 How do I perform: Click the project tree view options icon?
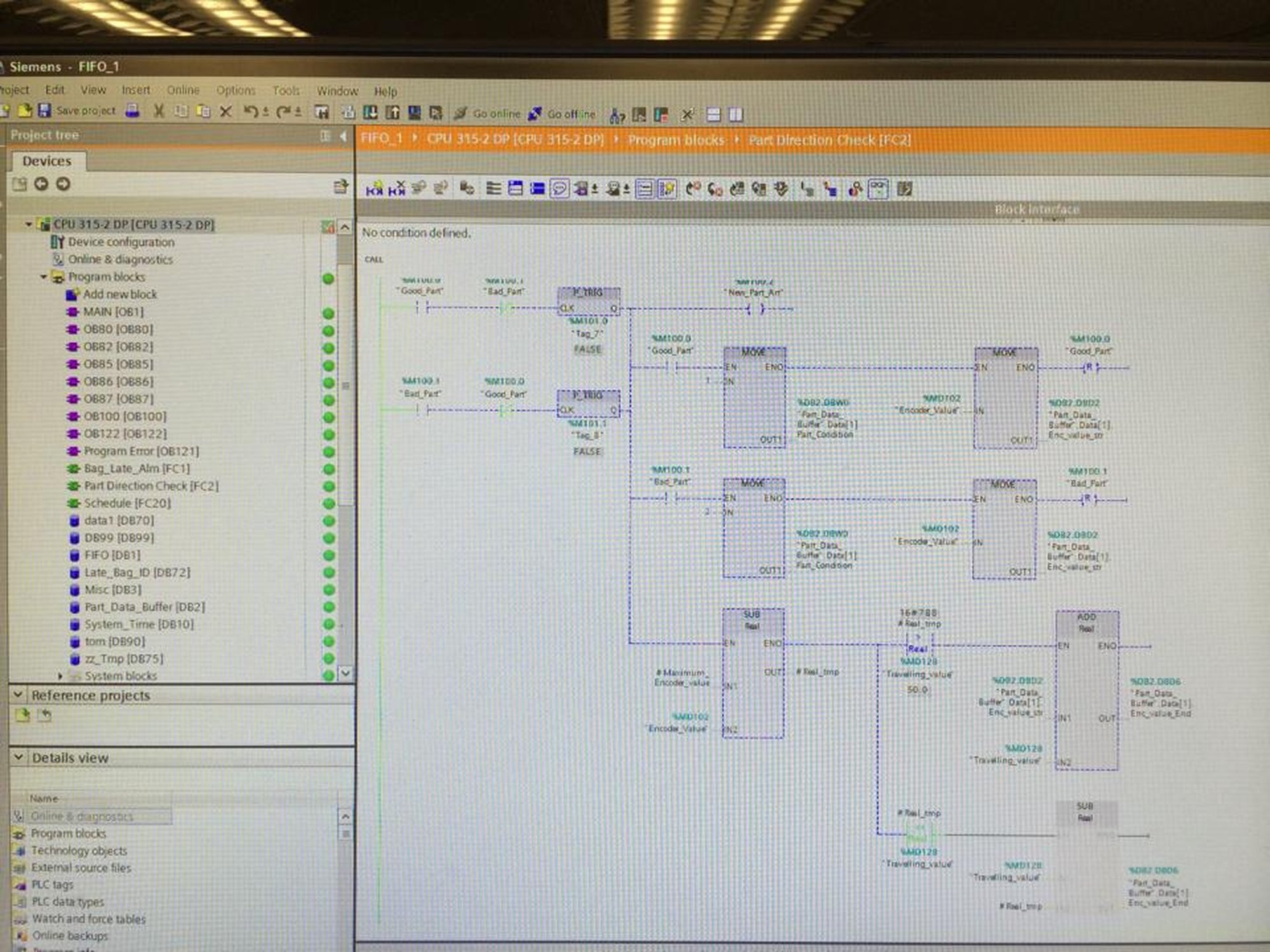coord(341,187)
